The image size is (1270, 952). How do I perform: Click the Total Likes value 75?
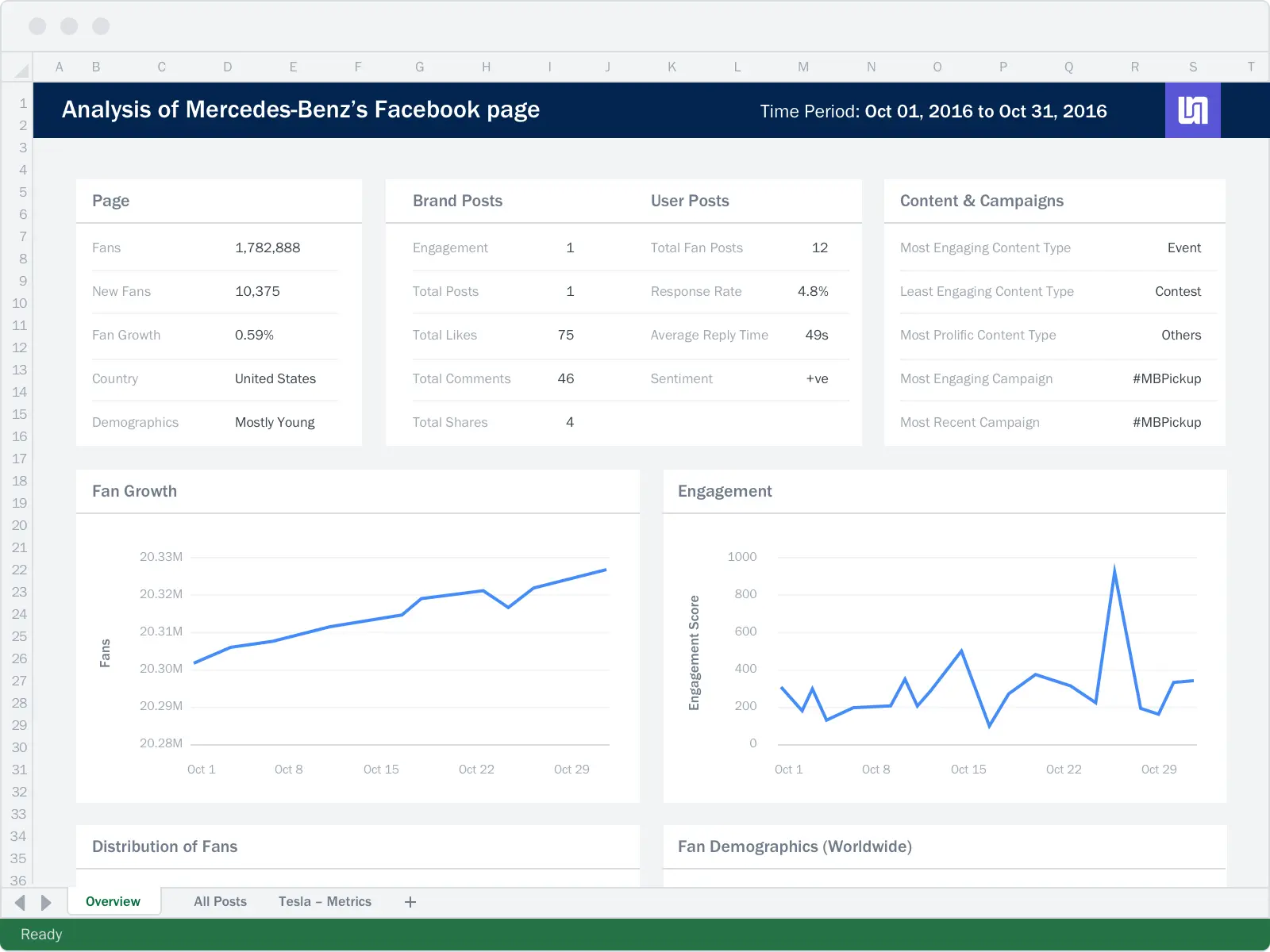[x=566, y=335]
